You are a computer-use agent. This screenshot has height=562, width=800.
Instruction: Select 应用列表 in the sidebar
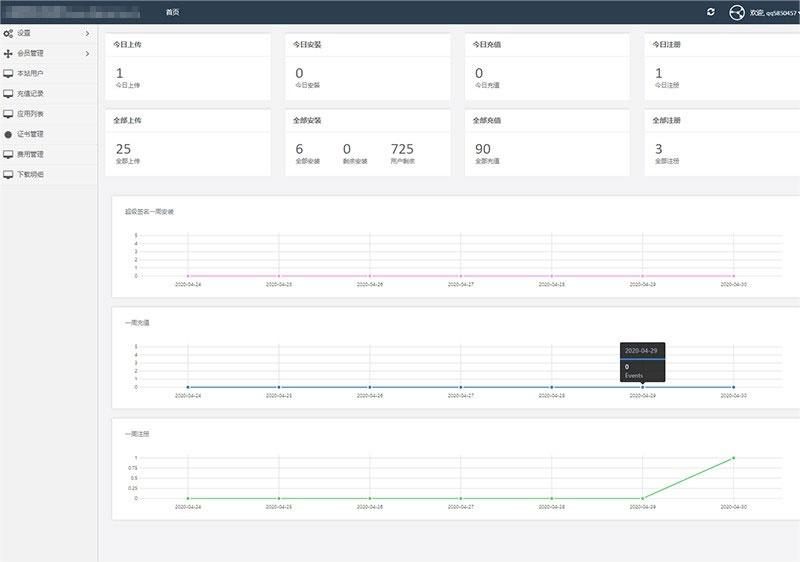click(30, 114)
